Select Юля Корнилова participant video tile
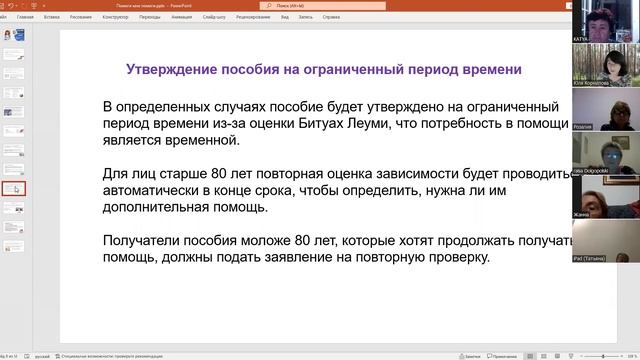 [x=606, y=65]
